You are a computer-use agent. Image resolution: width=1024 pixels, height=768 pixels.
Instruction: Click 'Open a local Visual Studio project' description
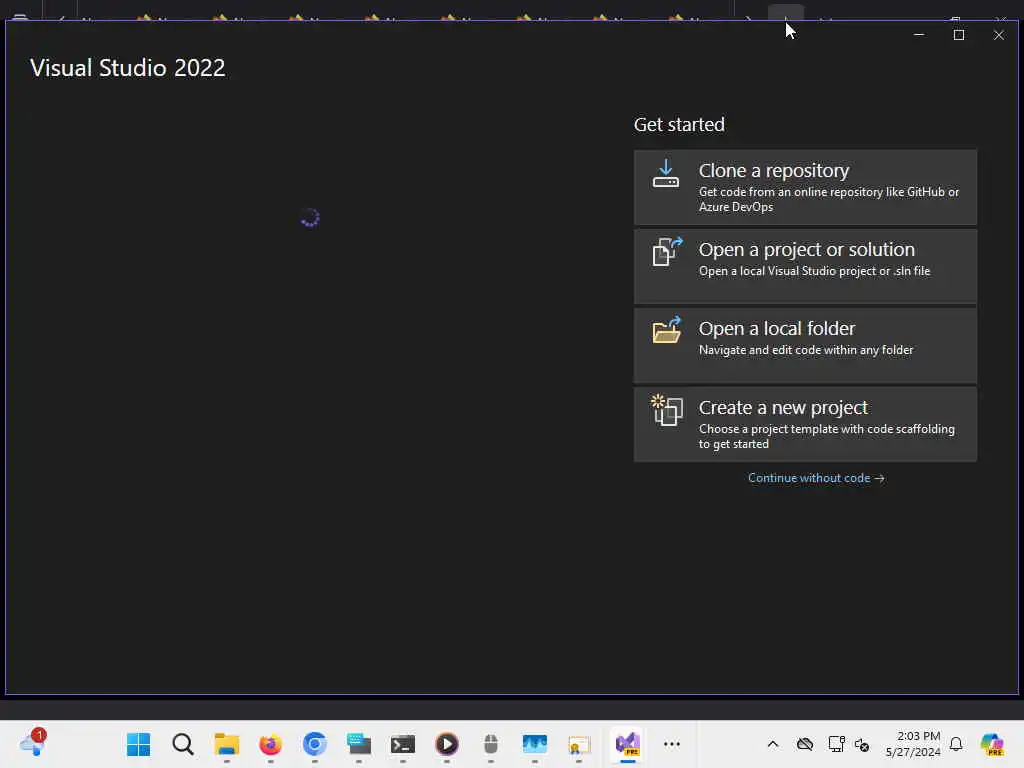tap(814, 271)
